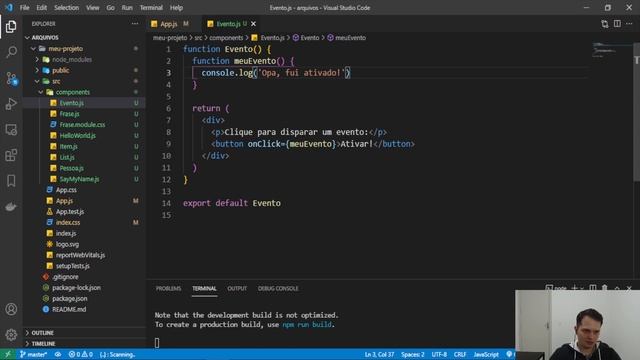Open Frase.module.css in the explorer
This screenshot has height=360, width=640.
click(82, 124)
